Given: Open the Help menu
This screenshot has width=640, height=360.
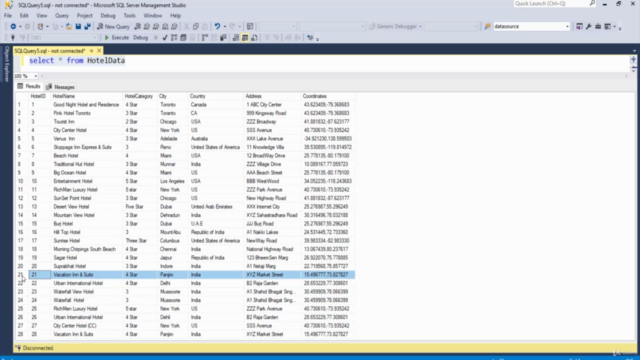Looking at the screenshot, I should [176, 16].
